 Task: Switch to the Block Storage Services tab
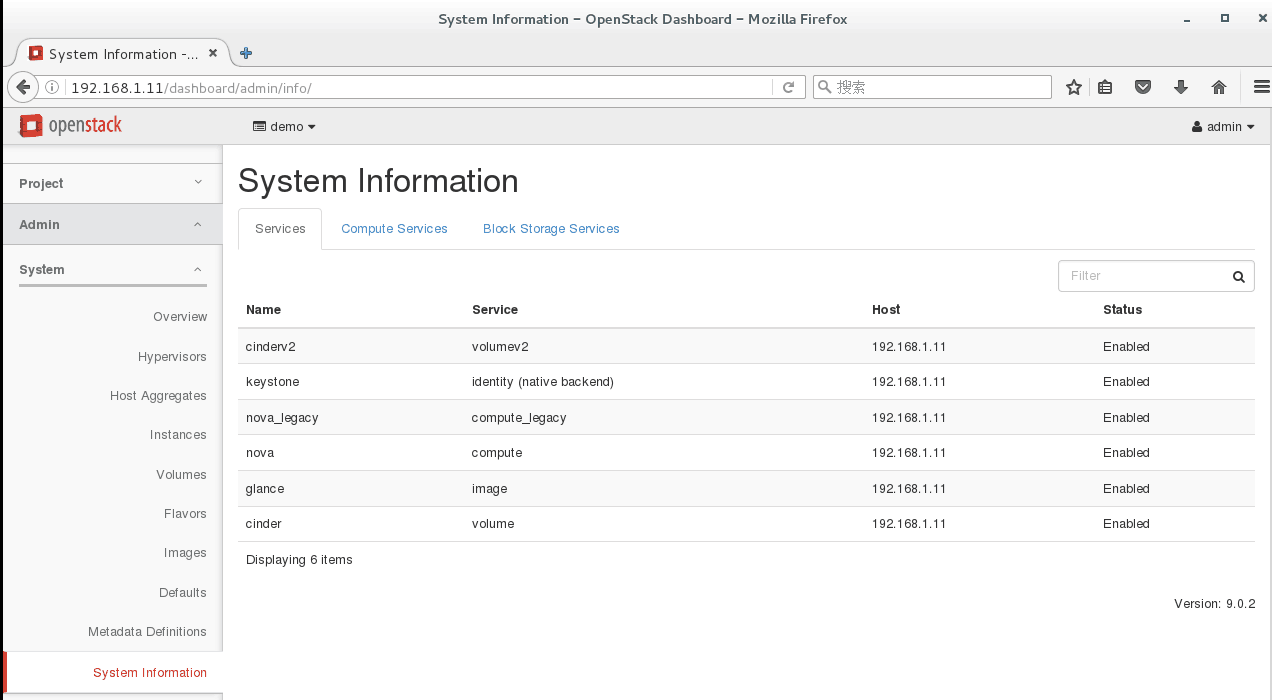click(x=551, y=229)
